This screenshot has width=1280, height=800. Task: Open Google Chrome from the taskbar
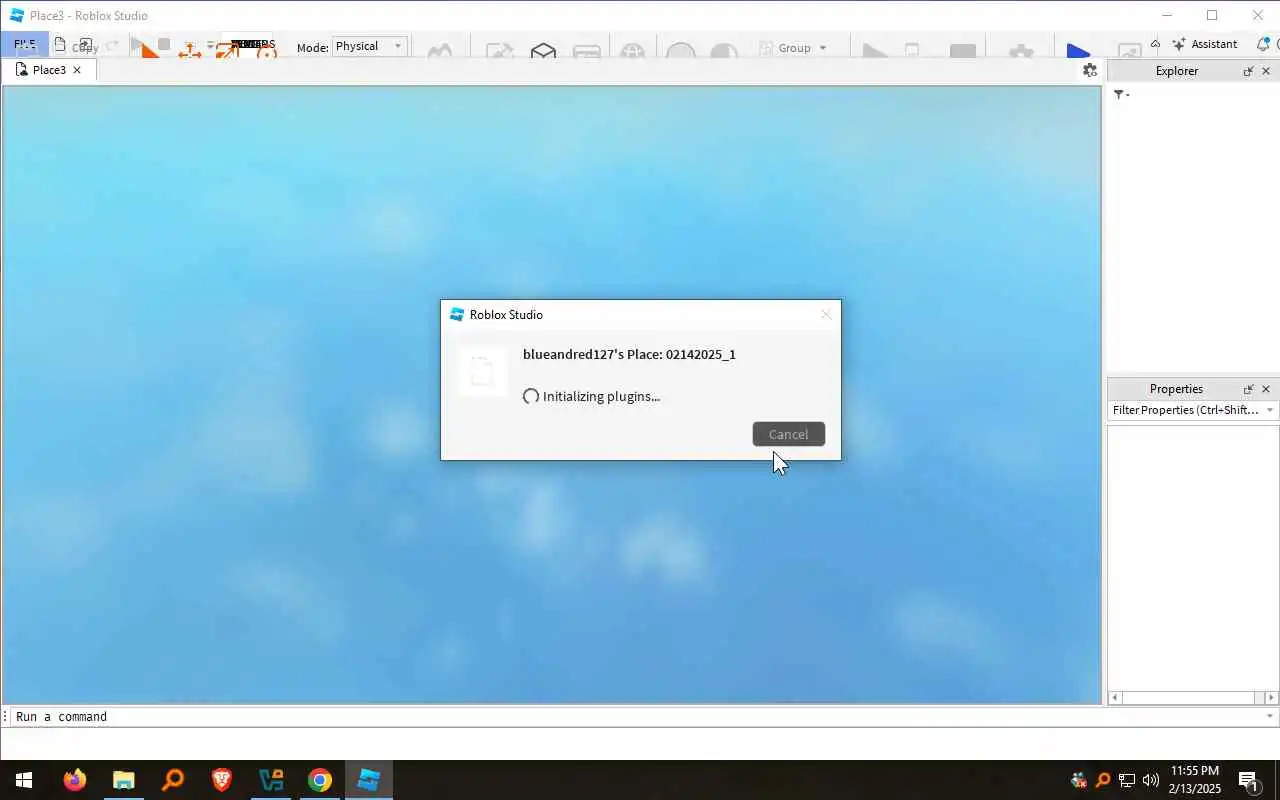coord(320,780)
